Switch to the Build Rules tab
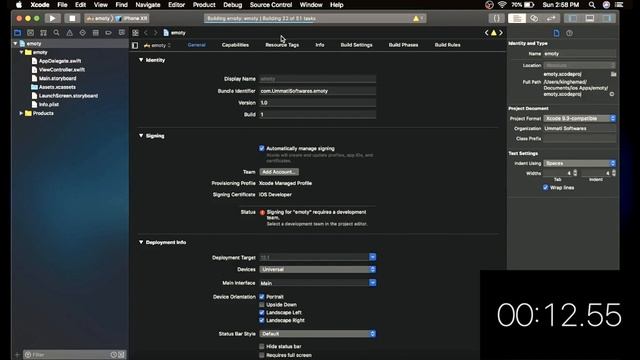This screenshot has width=640, height=360. [447, 45]
